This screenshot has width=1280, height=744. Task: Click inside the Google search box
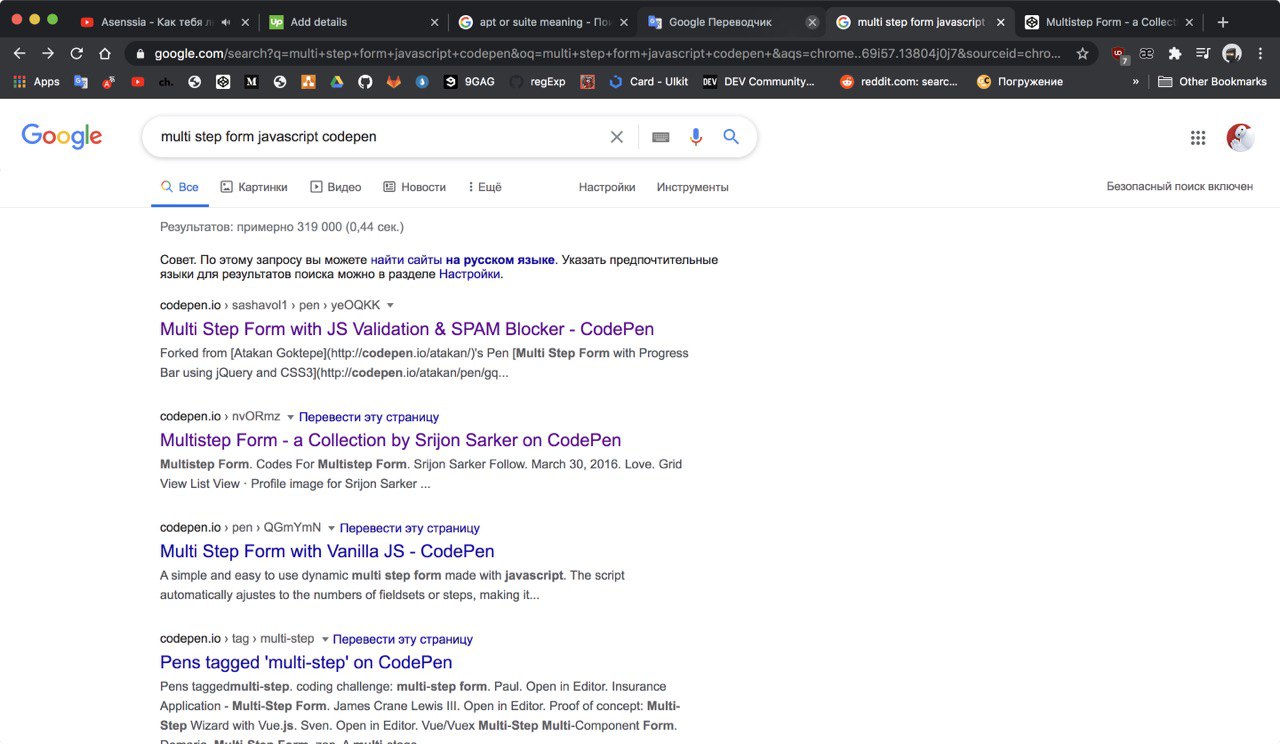[380, 137]
